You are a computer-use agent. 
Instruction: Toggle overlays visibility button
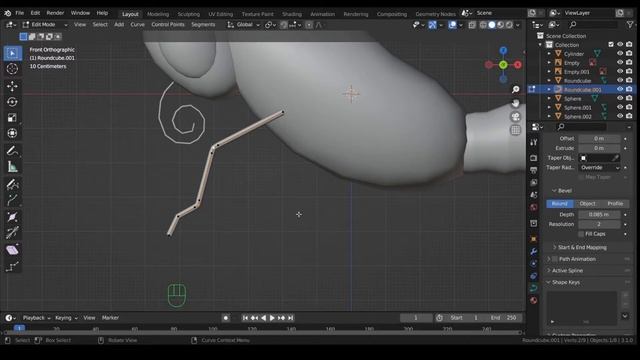coord(452,25)
